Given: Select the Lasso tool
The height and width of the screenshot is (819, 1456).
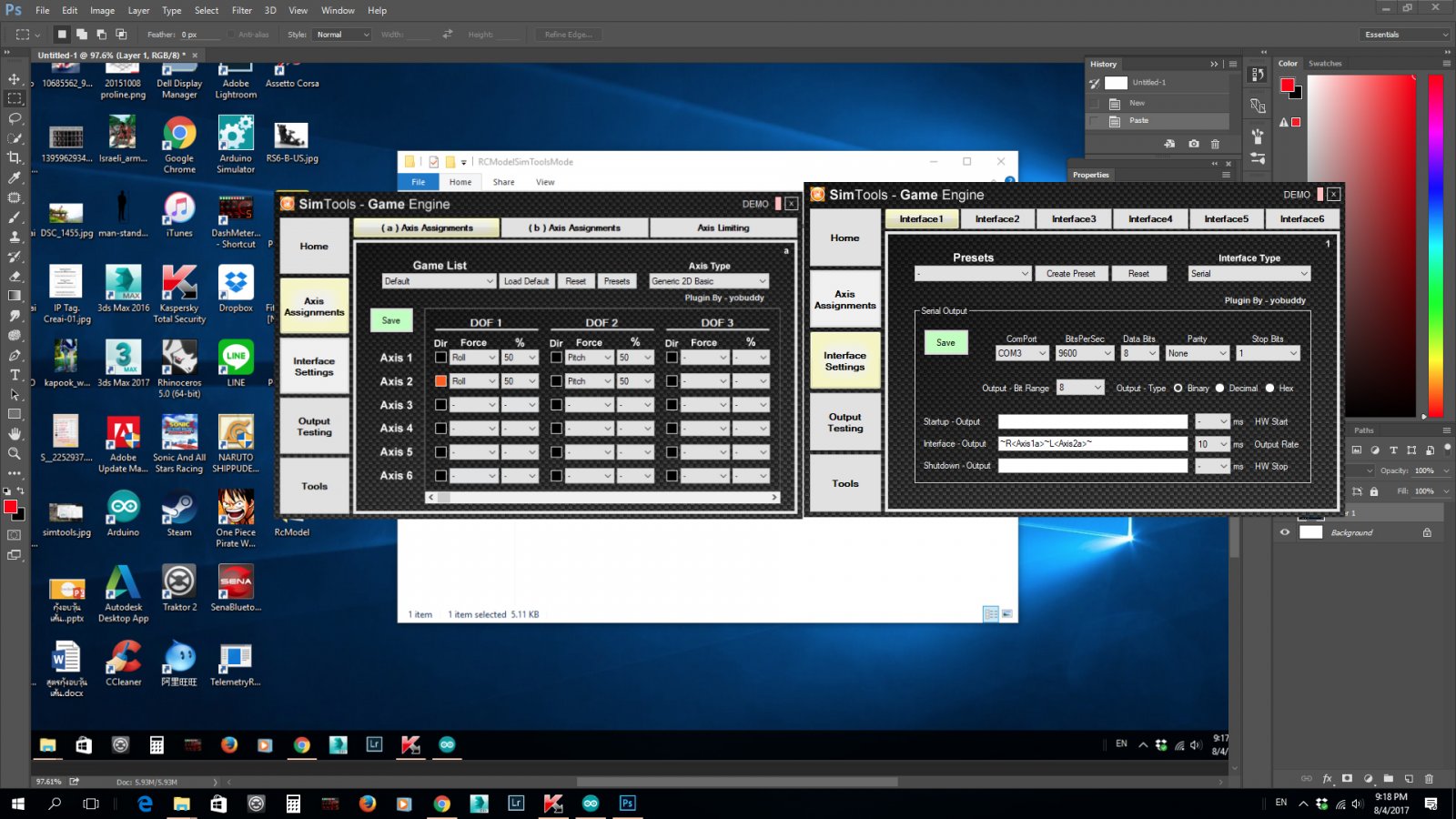Looking at the screenshot, I should point(15,118).
